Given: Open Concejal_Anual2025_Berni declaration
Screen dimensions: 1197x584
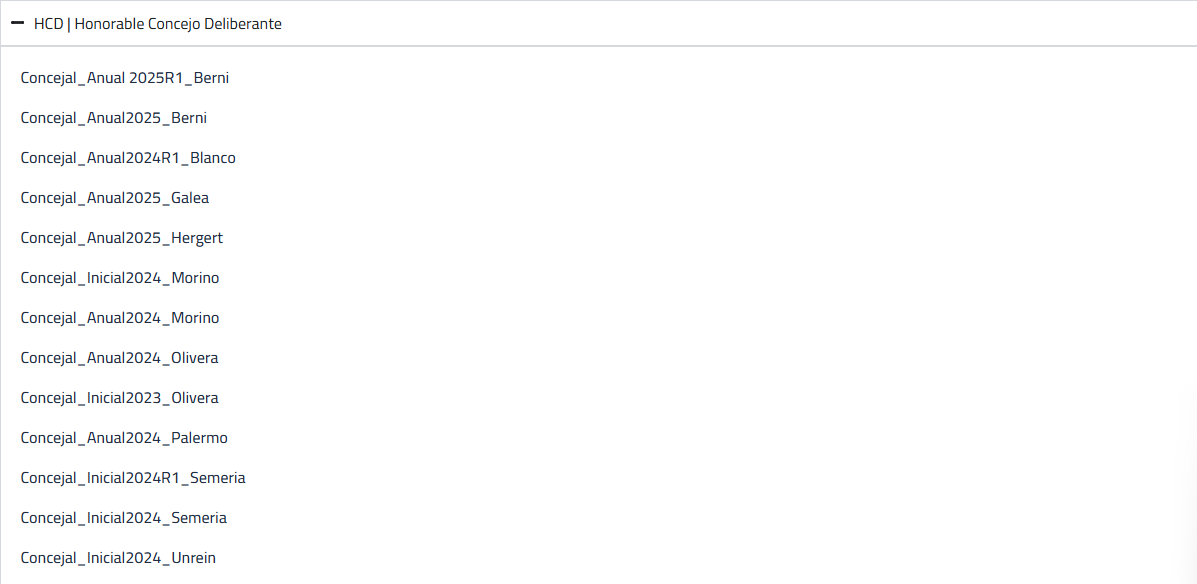Looking at the screenshot, I should tap(114, 118).
